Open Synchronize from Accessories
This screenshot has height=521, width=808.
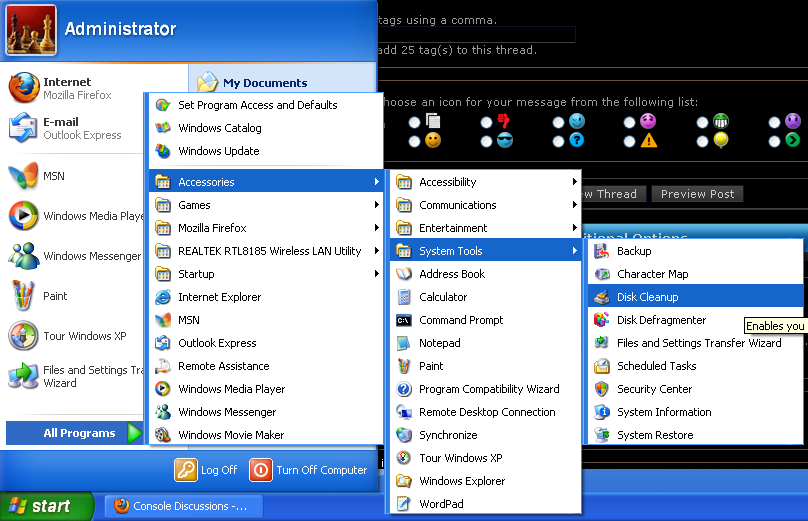pyautogui.click(x=485, y=435)
